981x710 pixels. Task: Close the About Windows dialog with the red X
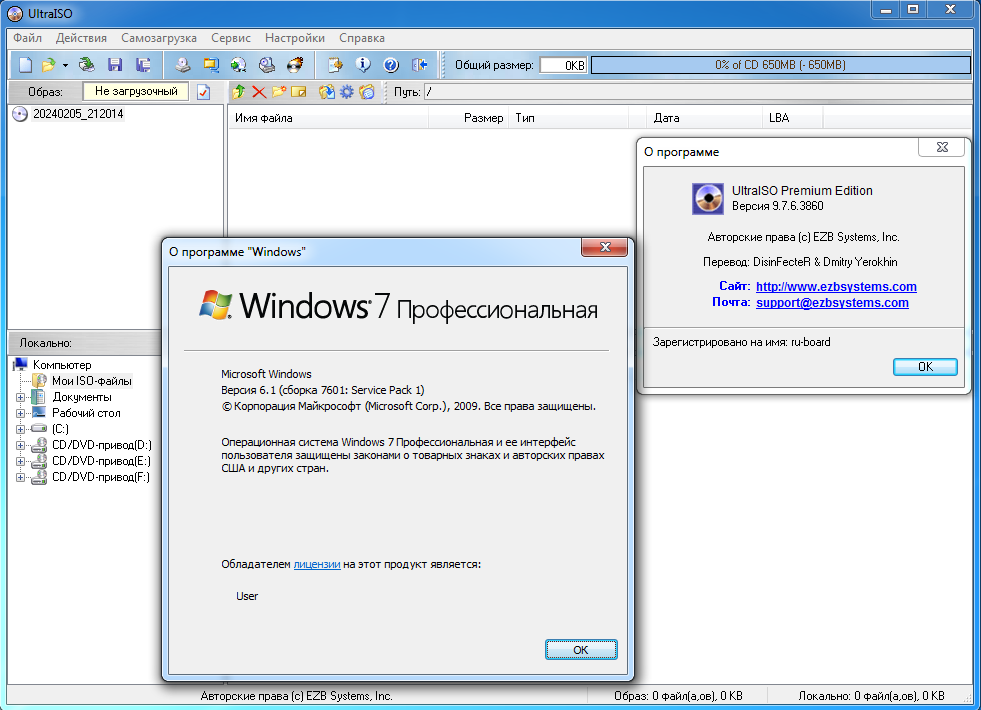pos(604,247)
